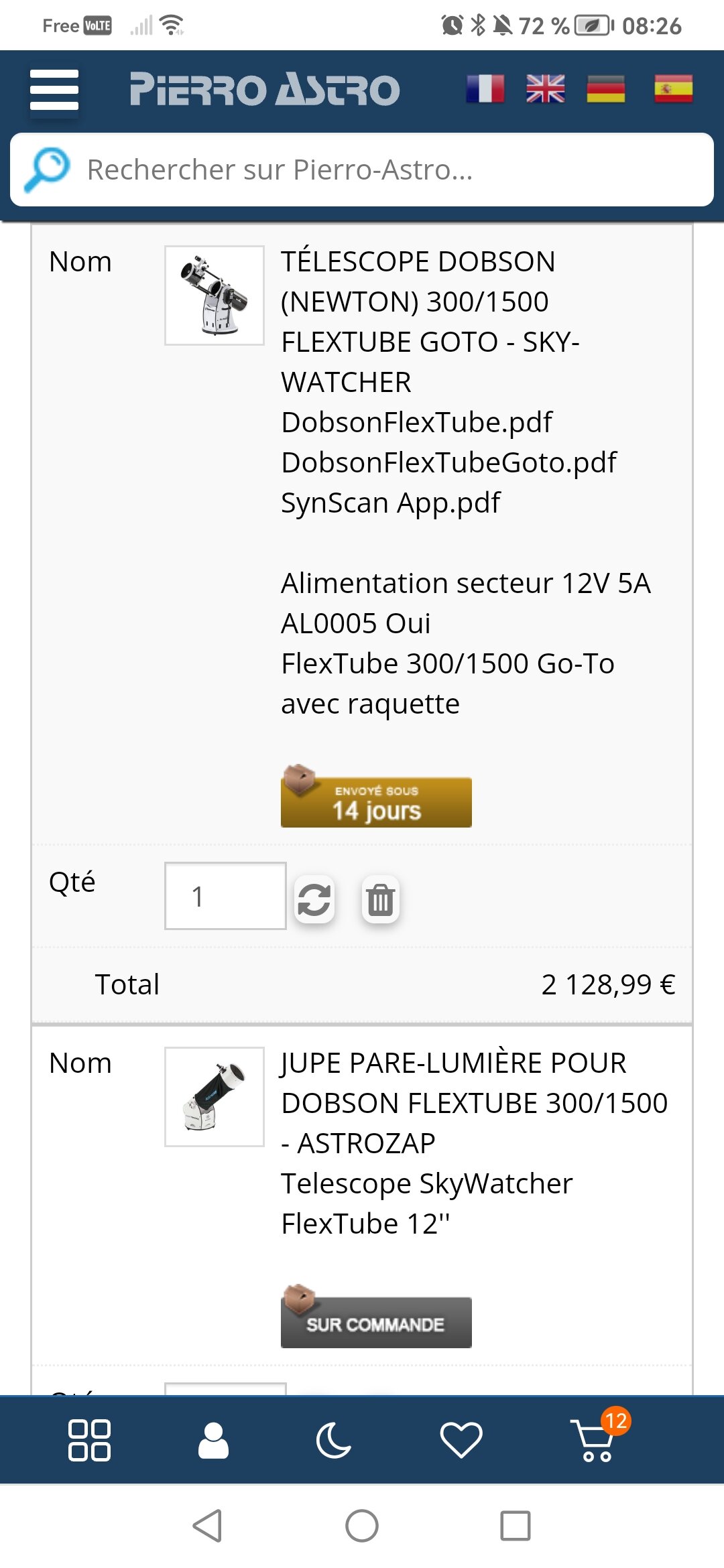Open the DobsonFlexTubeGoto.pdf link
Viewport: 724px width, 1568px height.
448,462
